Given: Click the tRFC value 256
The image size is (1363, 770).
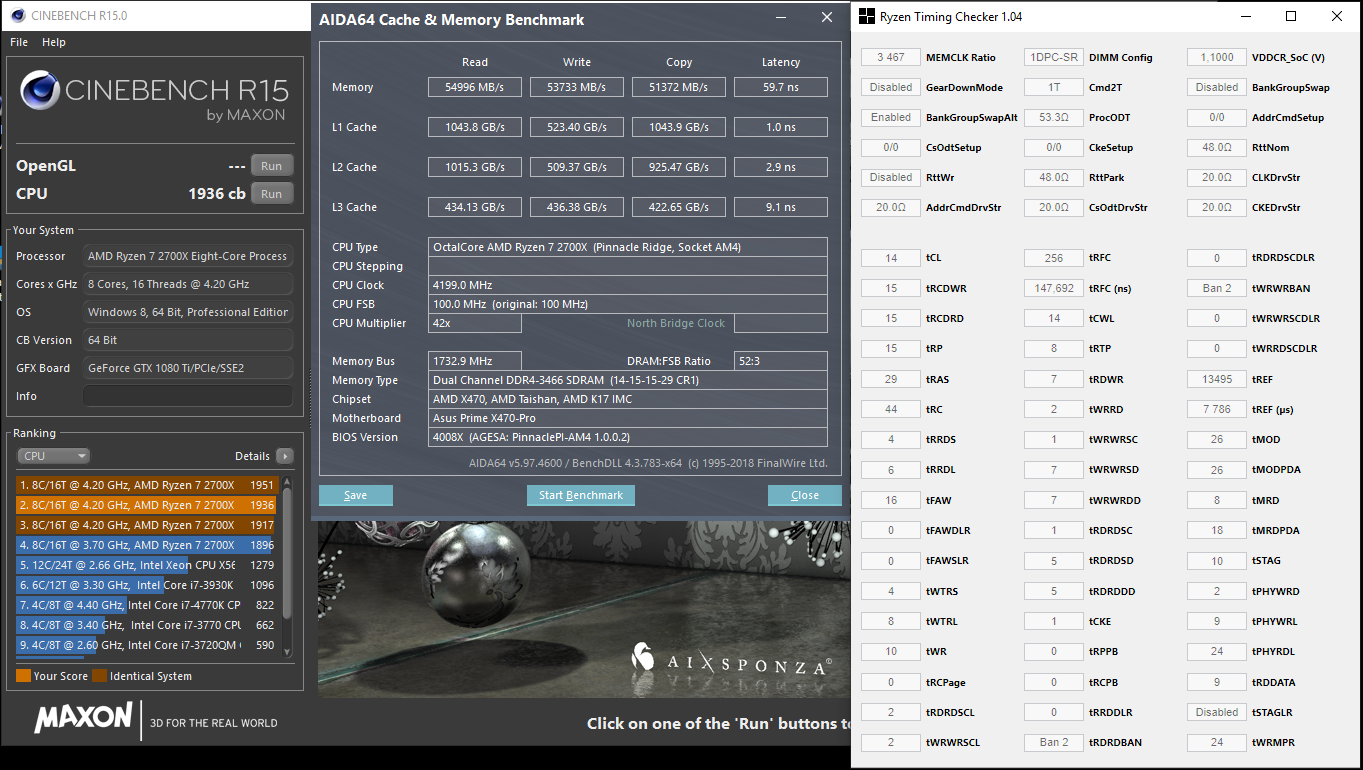Looking at the screenshot, I should (1053, 257).
